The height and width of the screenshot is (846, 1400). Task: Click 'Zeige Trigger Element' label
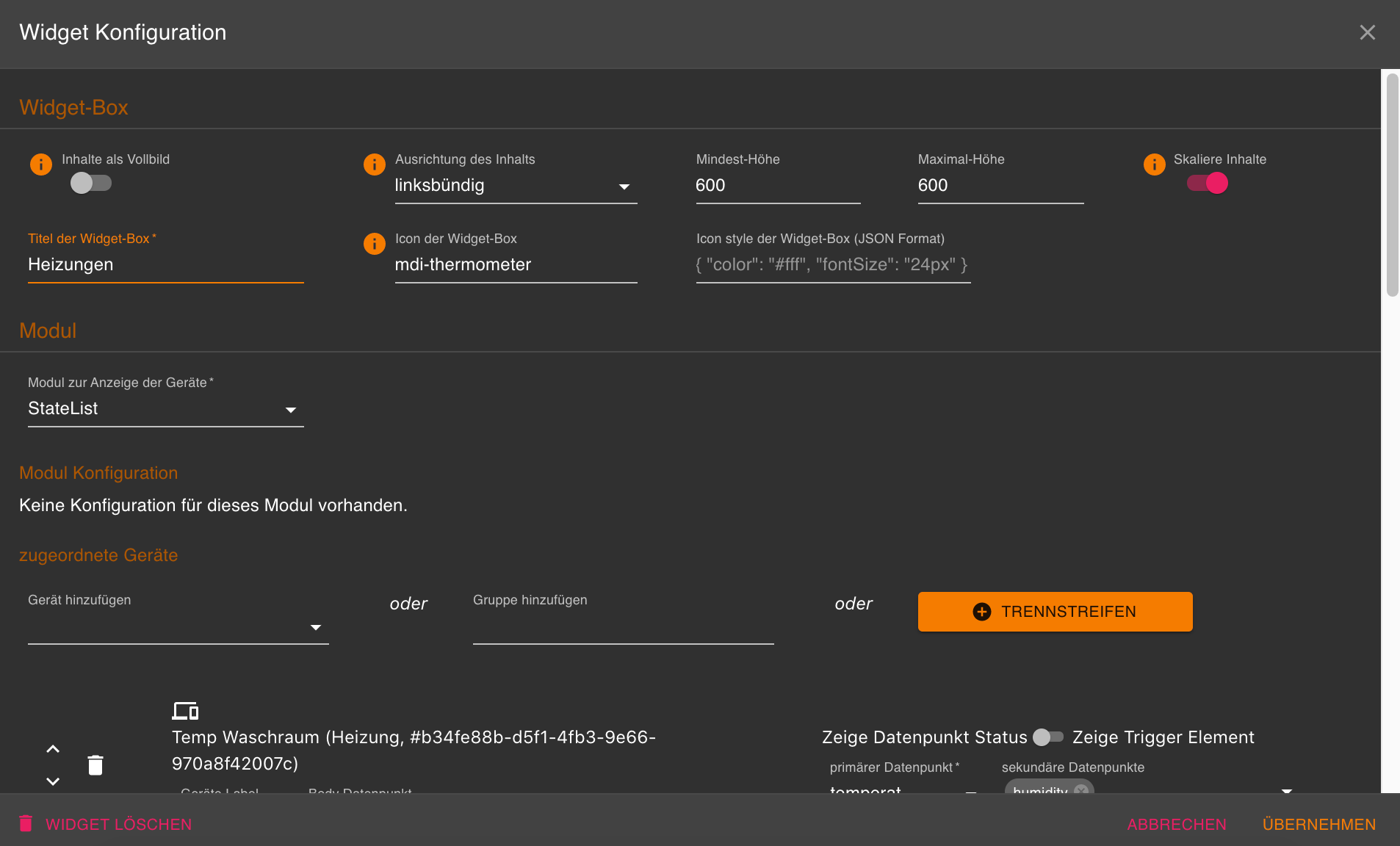[x=1163, y=737]
